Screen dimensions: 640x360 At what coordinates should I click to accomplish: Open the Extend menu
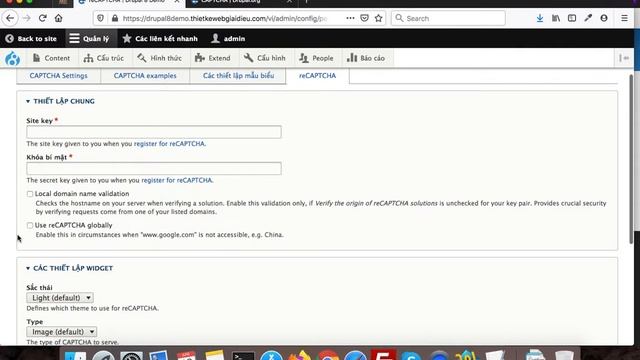click(213, 58)
